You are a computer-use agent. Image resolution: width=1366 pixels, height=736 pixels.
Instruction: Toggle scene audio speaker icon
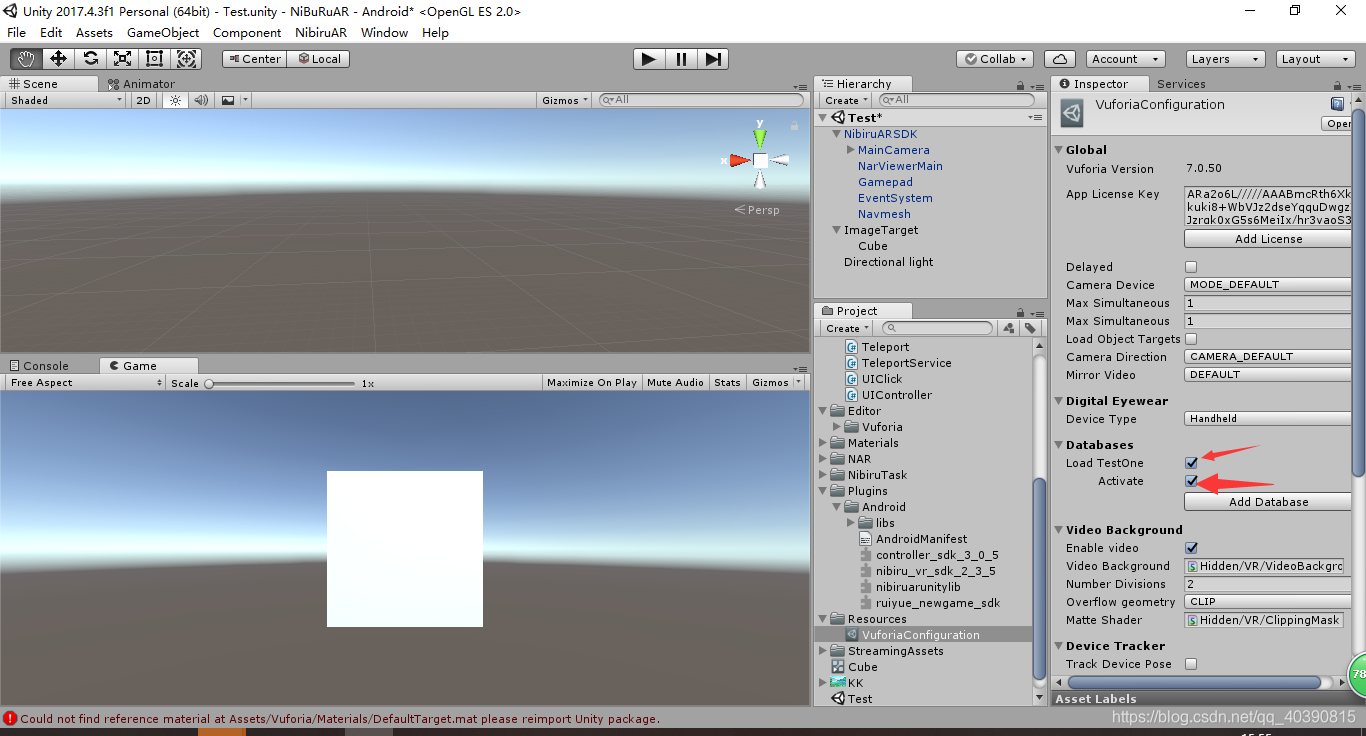coord(201,100)
